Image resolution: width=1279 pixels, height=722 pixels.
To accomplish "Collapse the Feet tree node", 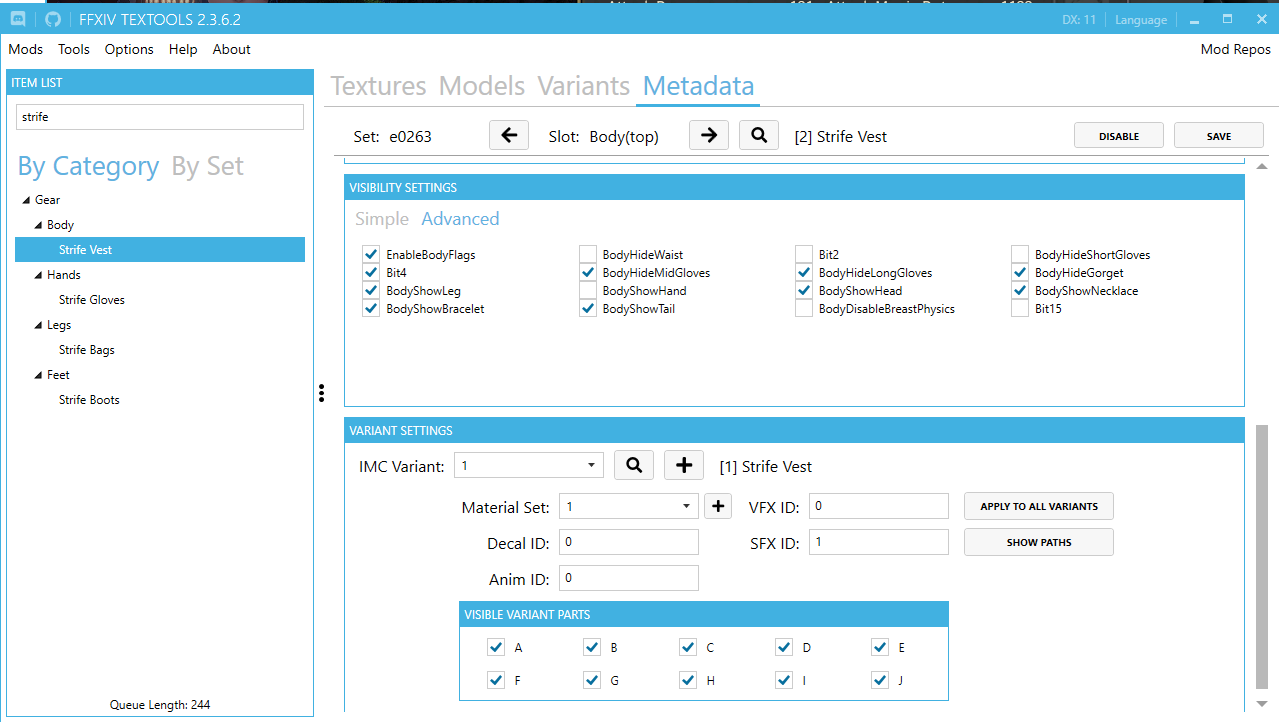I will point(38,375).
